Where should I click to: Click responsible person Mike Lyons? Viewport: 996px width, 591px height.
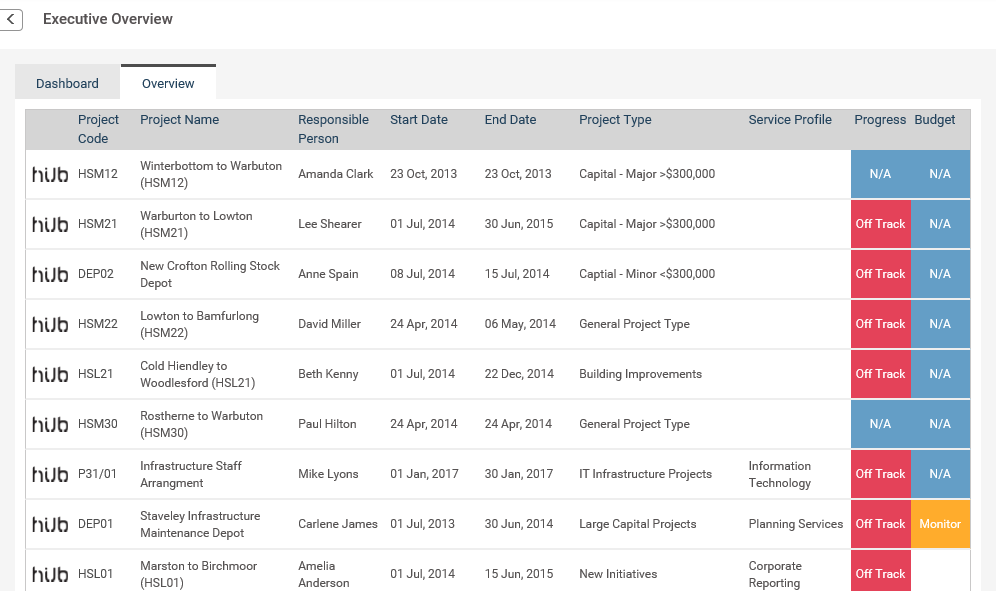(328, 474)
